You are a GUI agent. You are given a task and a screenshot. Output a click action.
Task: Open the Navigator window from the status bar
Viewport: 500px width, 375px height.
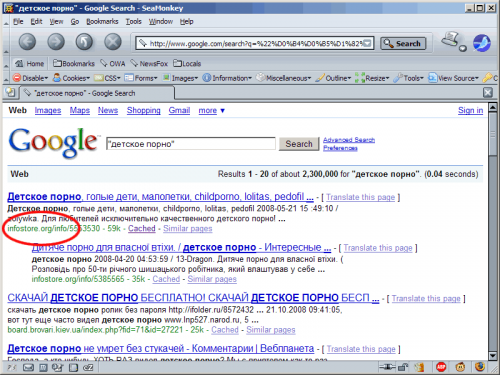coord(11,367)
